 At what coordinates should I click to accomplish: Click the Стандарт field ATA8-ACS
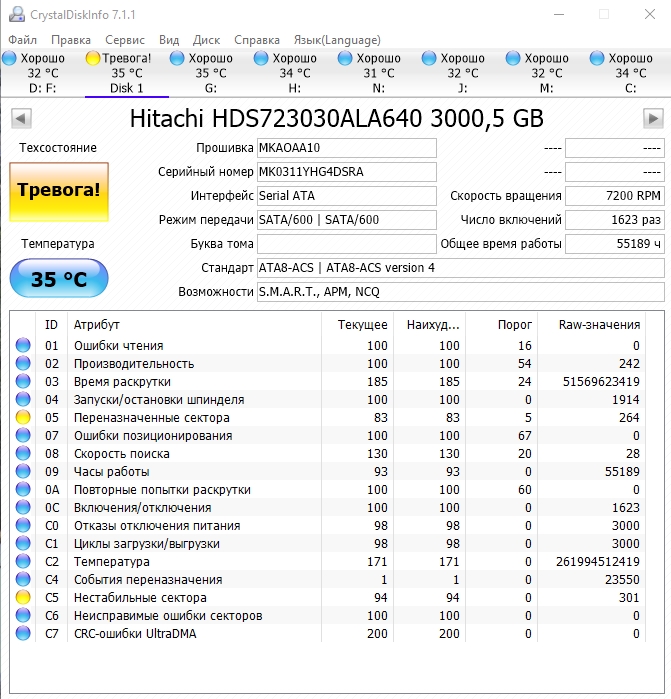point(461,268)
